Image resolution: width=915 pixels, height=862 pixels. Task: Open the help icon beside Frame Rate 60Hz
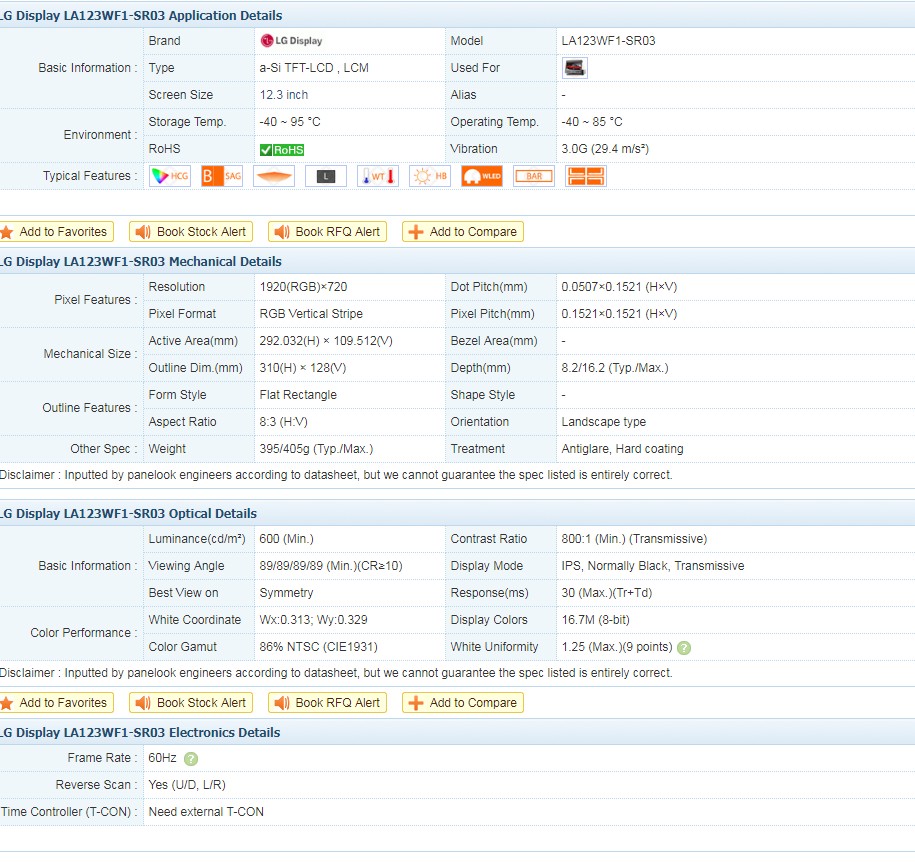191,759
